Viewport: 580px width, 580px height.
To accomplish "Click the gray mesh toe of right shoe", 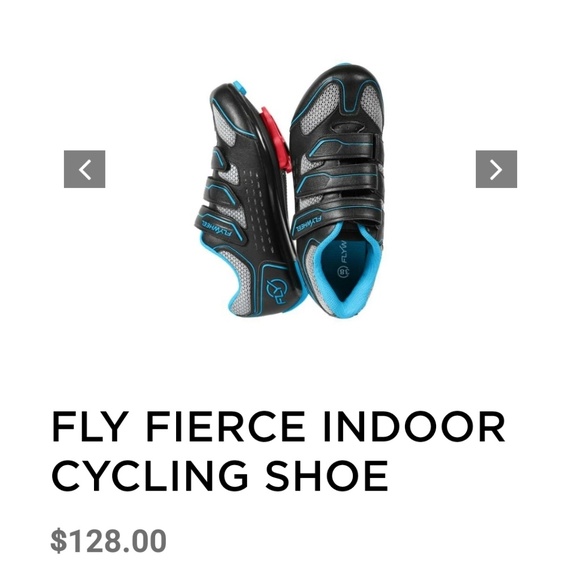I will tap(322, 108).
